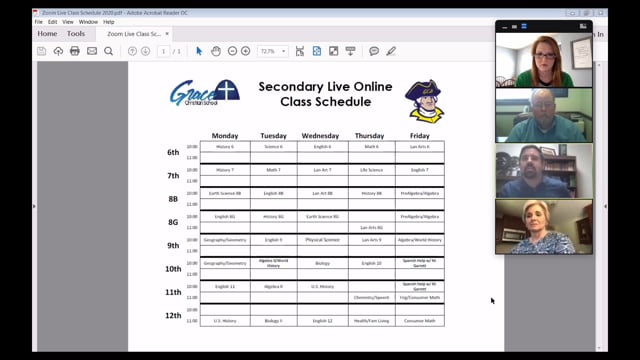The height and width of the screenshot is (360, 640).
Task: Click the Tuesday column header
Action: coord(273,136)
